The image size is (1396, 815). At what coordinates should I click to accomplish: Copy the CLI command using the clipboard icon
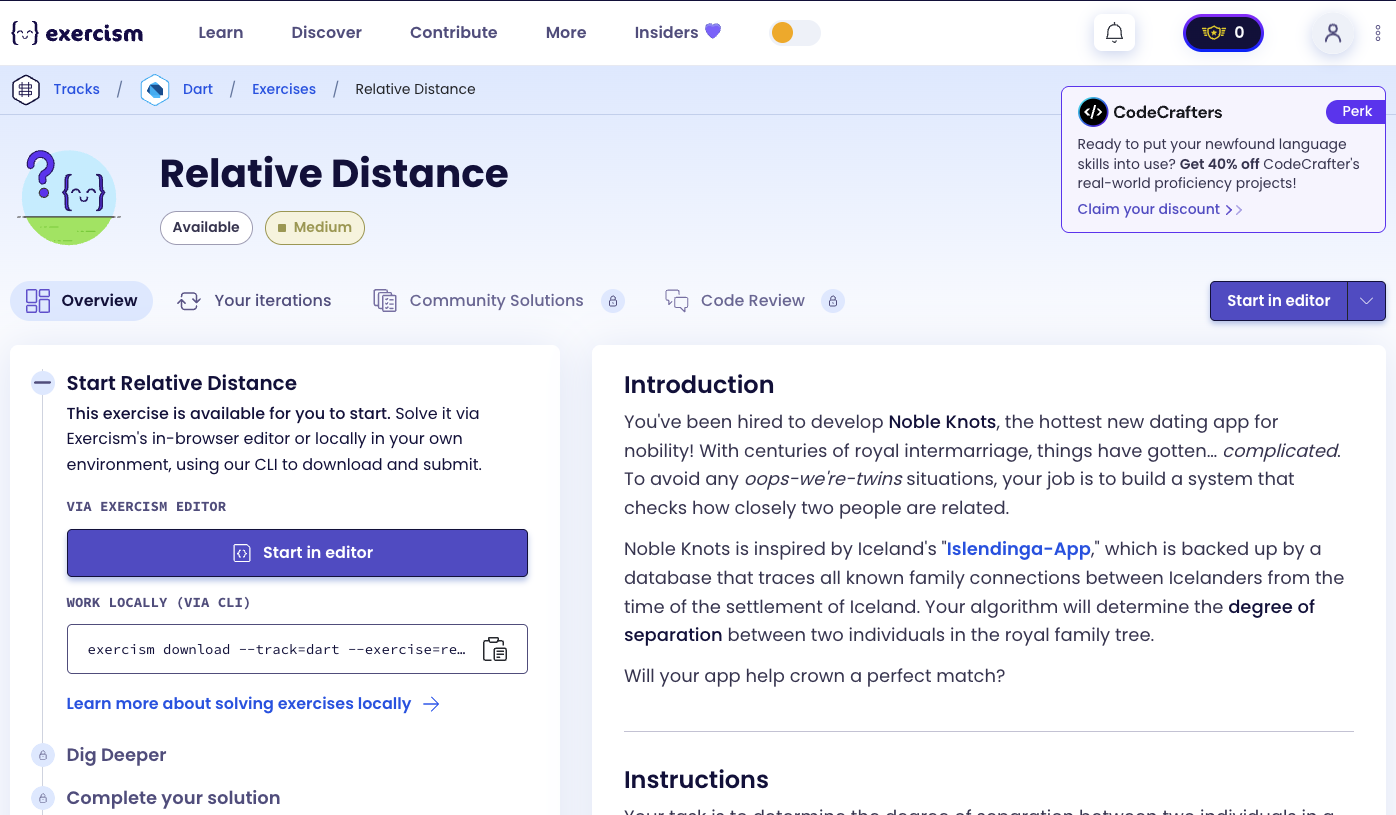coord(495,649)
